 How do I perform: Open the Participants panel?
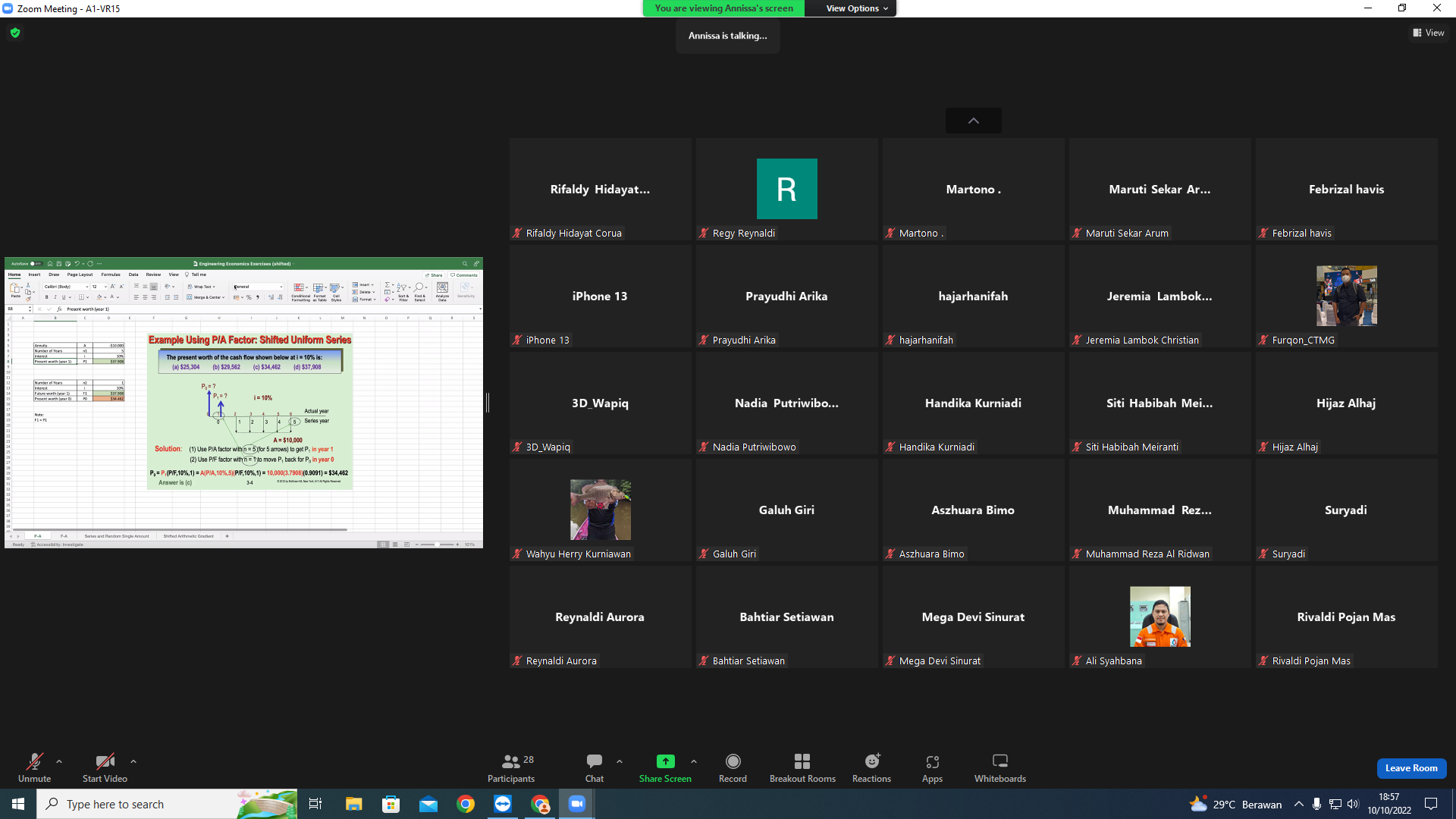[511, 767]
